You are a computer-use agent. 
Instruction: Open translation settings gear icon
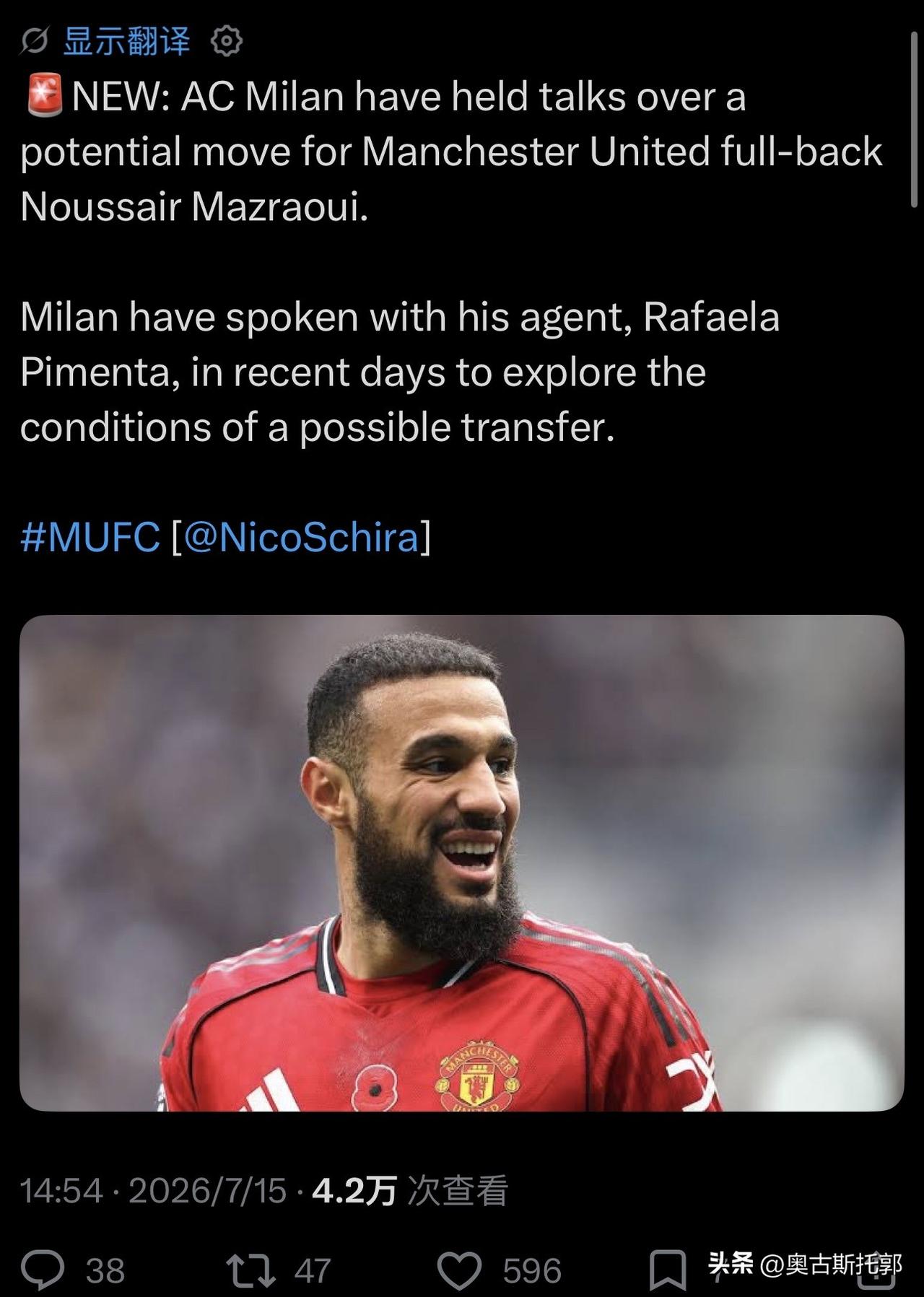click(226, 41)
